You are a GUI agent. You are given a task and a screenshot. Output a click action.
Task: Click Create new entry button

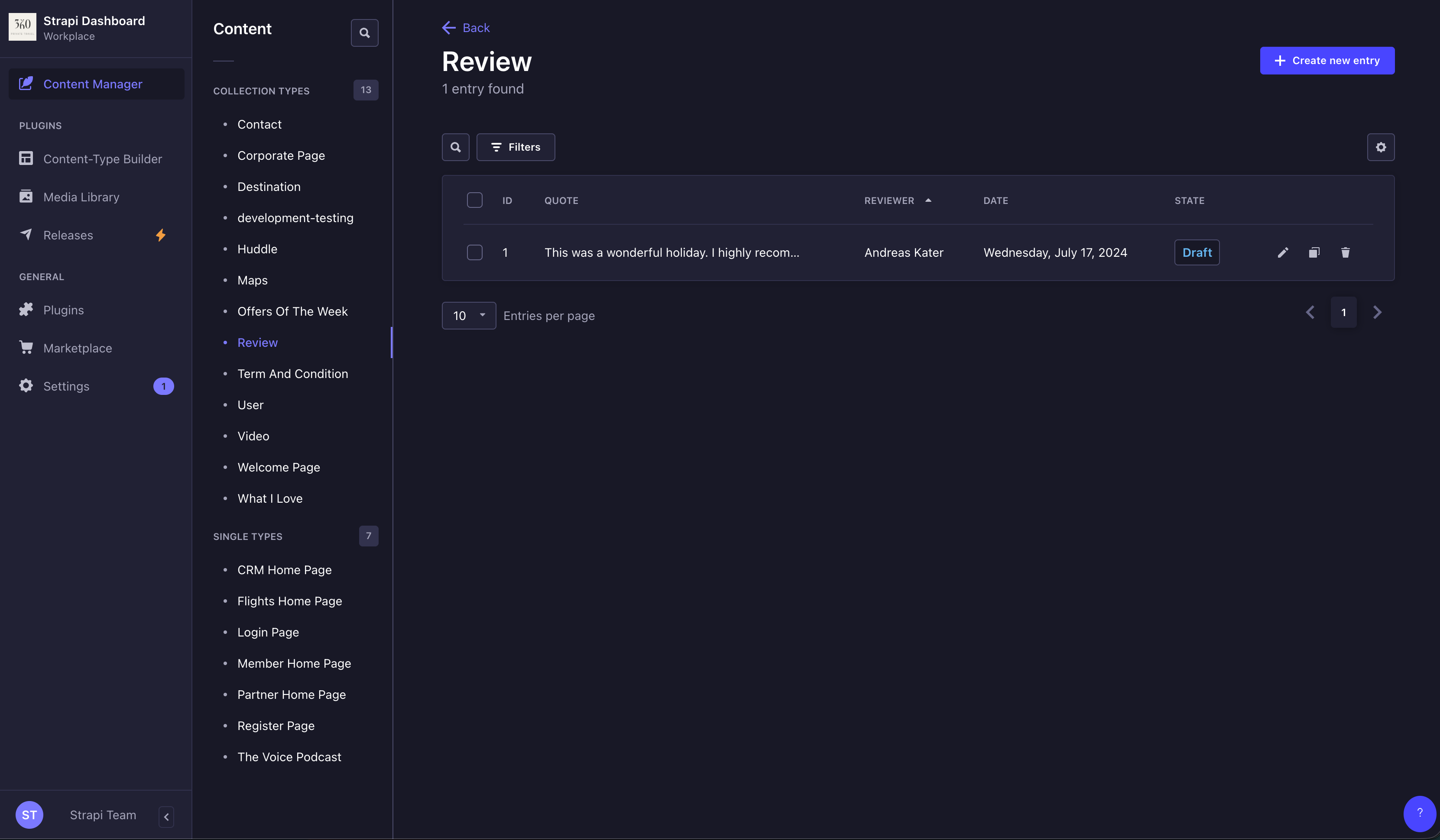[x=1327, y=61]
